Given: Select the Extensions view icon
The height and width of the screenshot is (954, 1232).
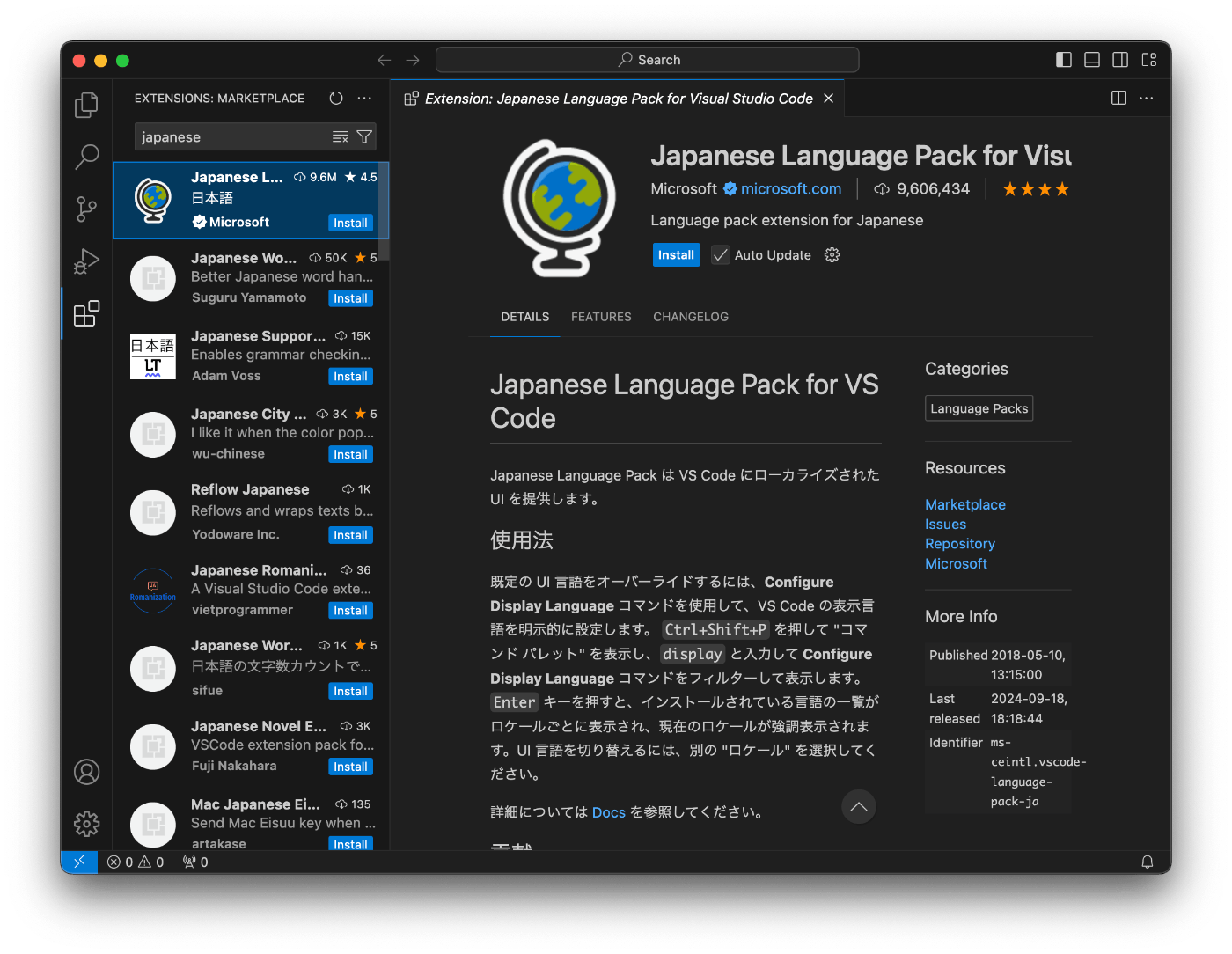Looking at the screenshot, I should click(86, 313).
